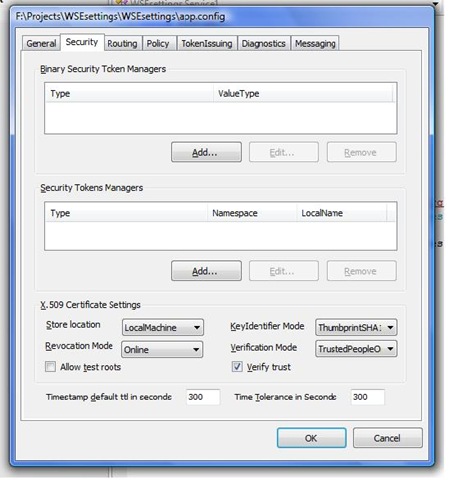This screenshot has width=449, height=480.
Task: Select the Policy tab
Action: (x=158, y=43)
